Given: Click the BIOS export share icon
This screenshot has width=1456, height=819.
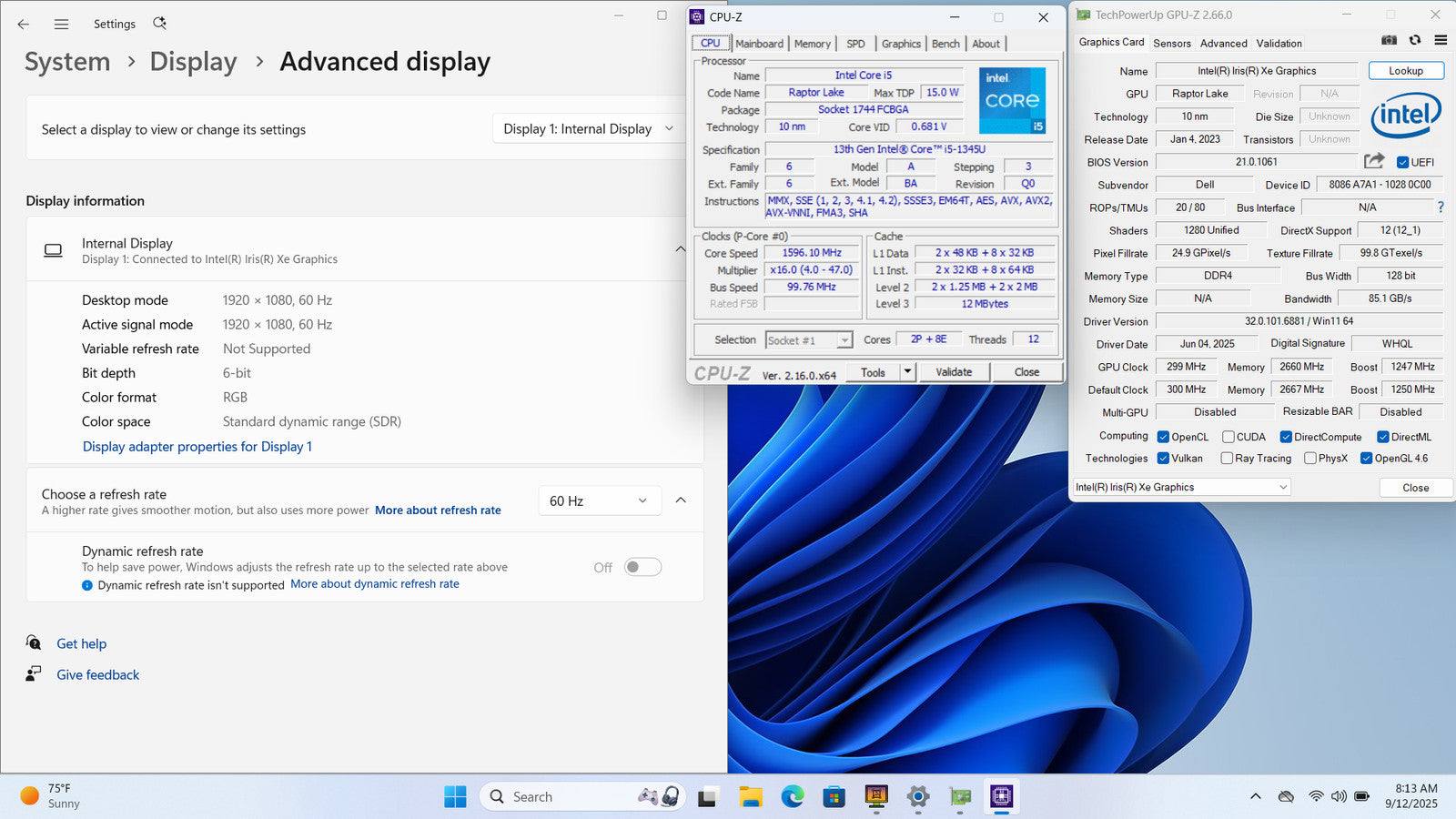Looking at the screenshot, I should click(x=1374, y=161).
